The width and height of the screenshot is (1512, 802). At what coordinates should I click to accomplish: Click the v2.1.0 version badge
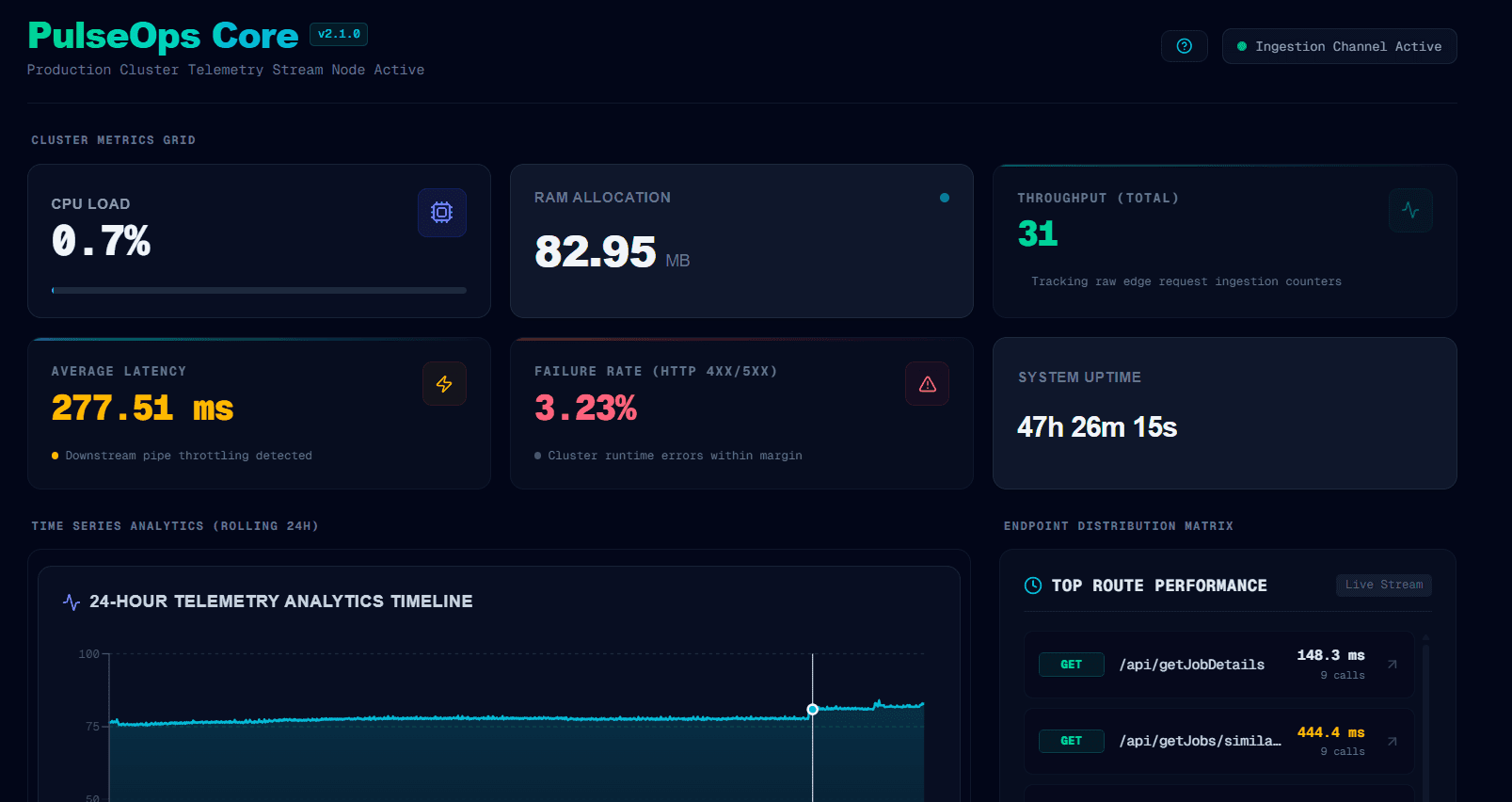[339, 34]
